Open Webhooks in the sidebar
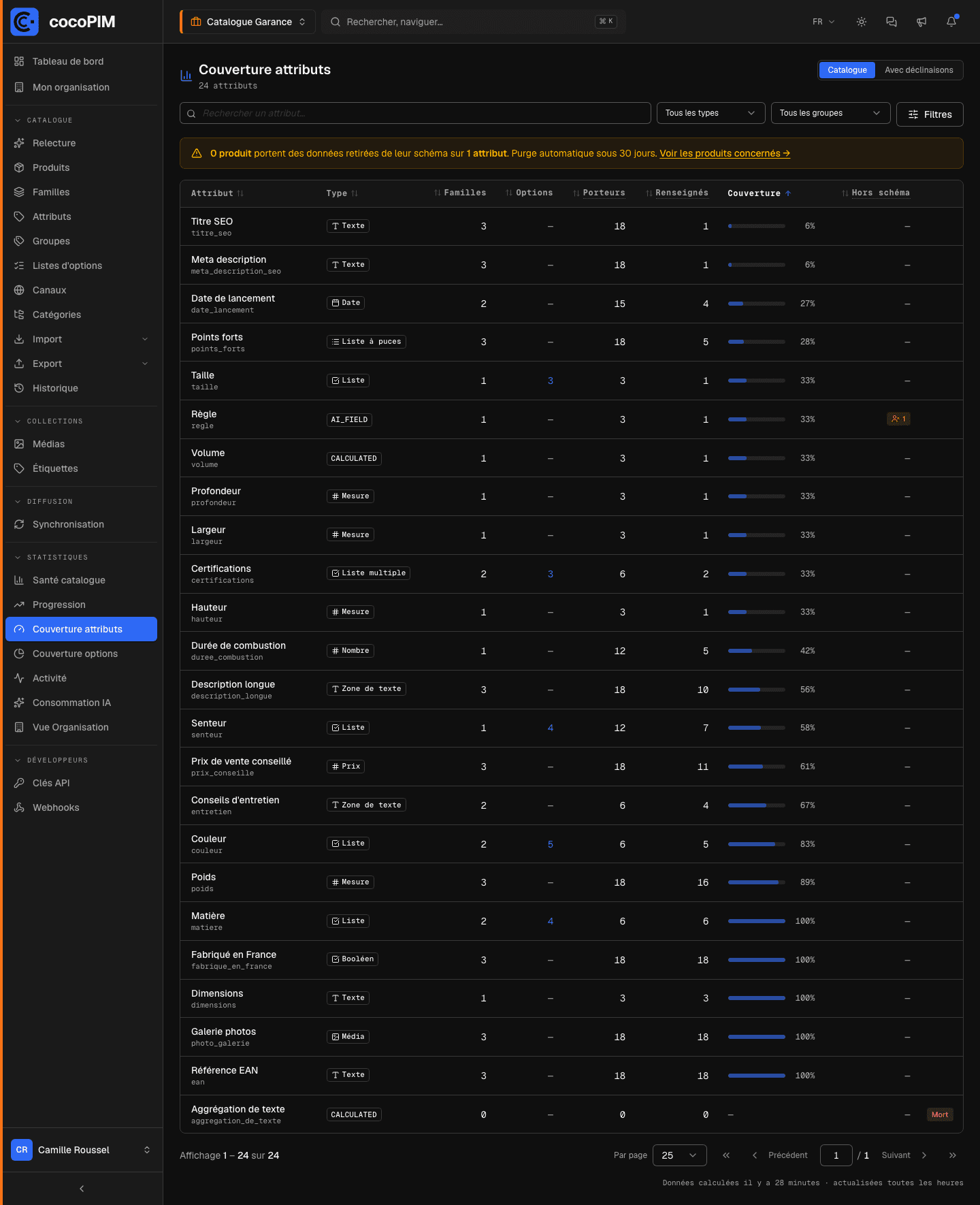 [81, 807]
